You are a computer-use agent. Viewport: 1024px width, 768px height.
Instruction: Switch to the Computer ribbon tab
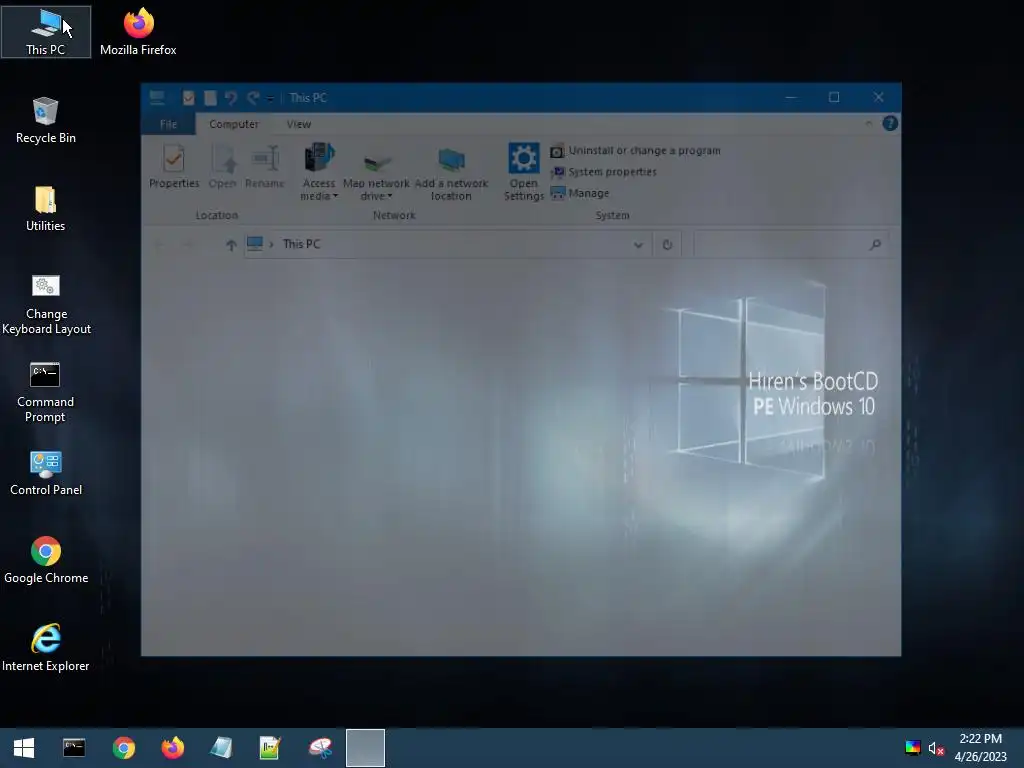pyautogui.click(x=234, y=124)
